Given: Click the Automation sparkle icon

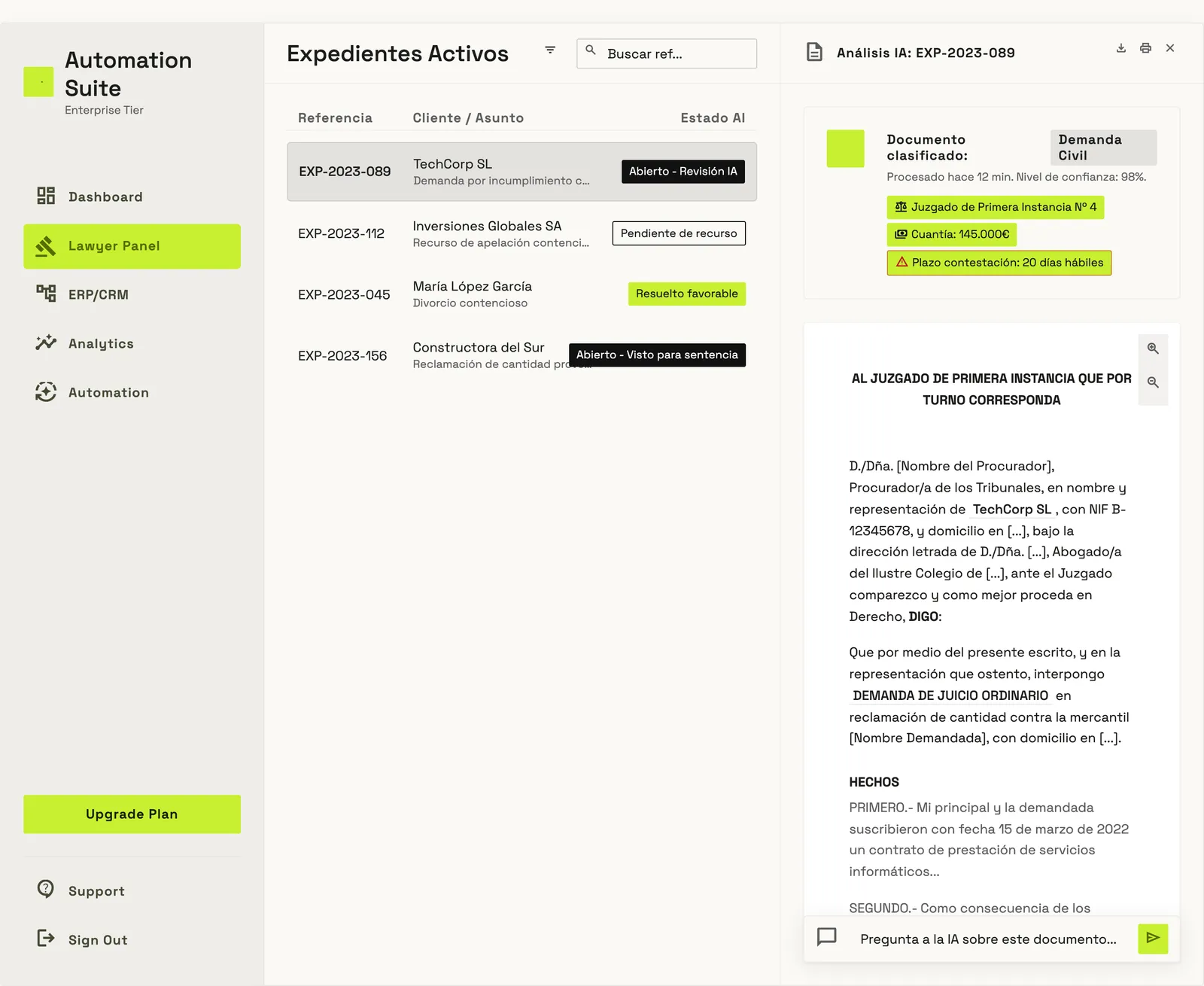Looking at the screenshot, I should (x=46, y=391).
